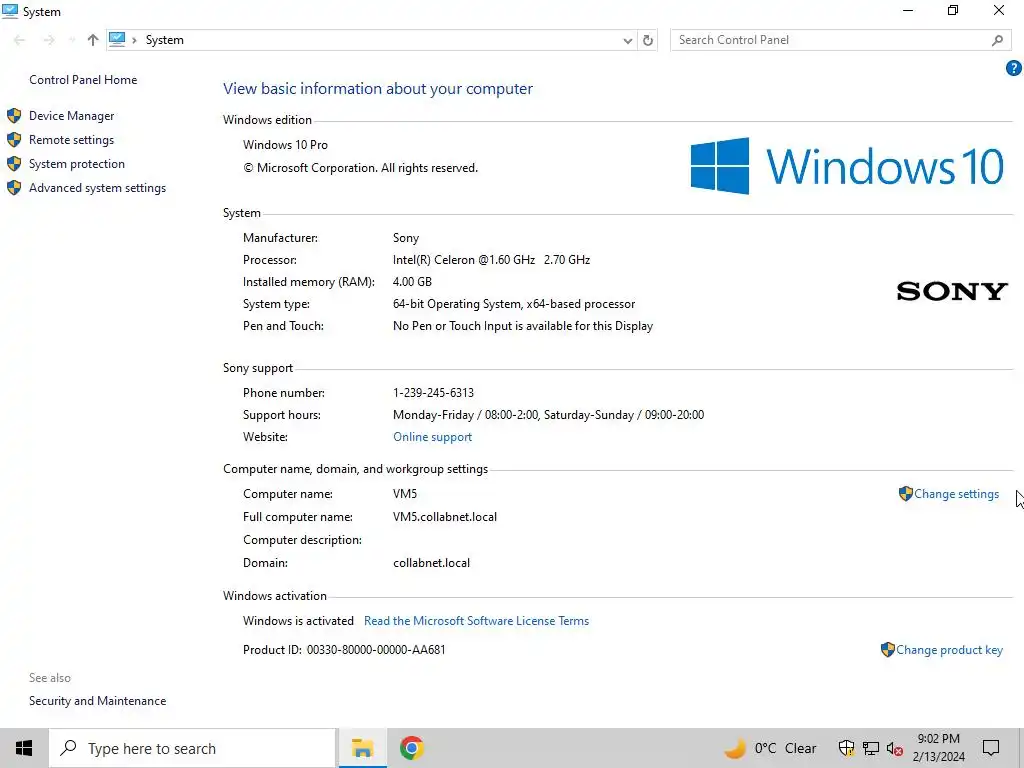
Task: Click the taskbar search box
Action: coord(193,748)
